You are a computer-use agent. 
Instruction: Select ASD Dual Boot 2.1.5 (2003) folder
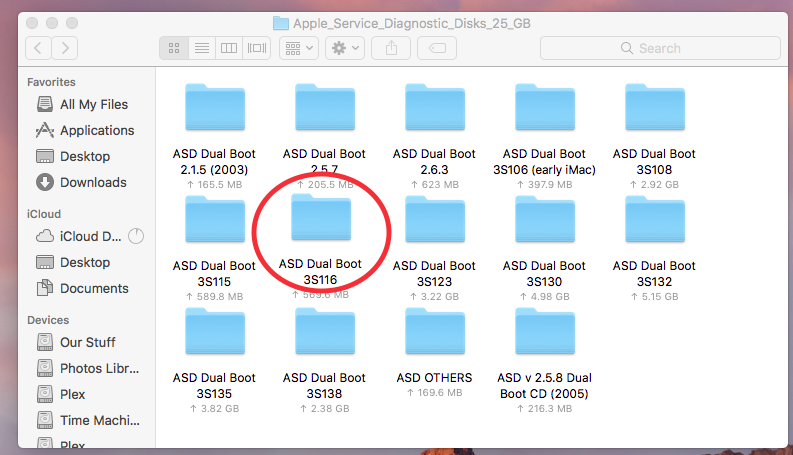point(214,108)
